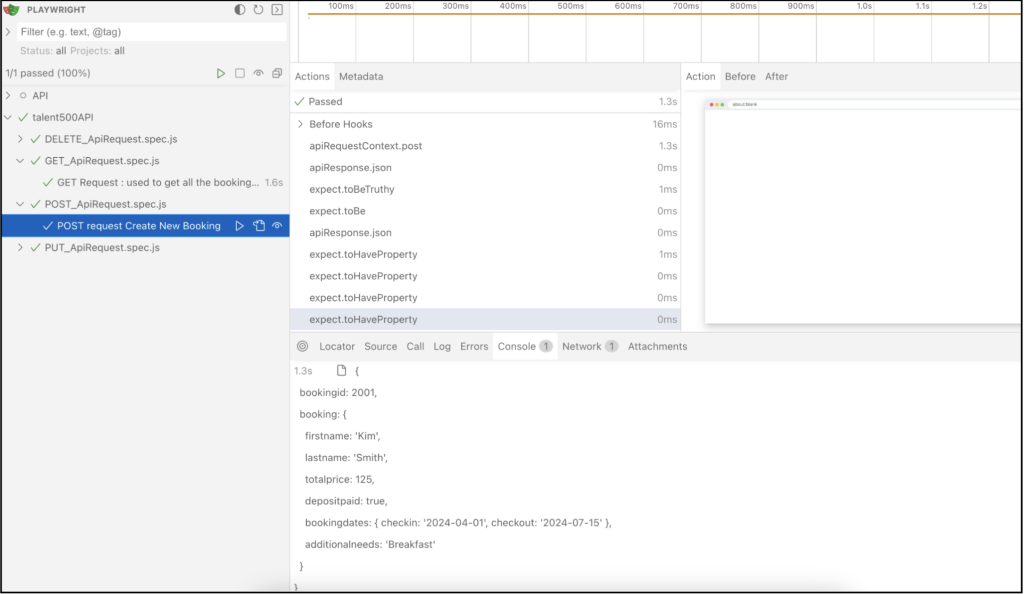Expand the PUT_ApiRequest.spec.js file
The image size is (1024, 594).
20,247
